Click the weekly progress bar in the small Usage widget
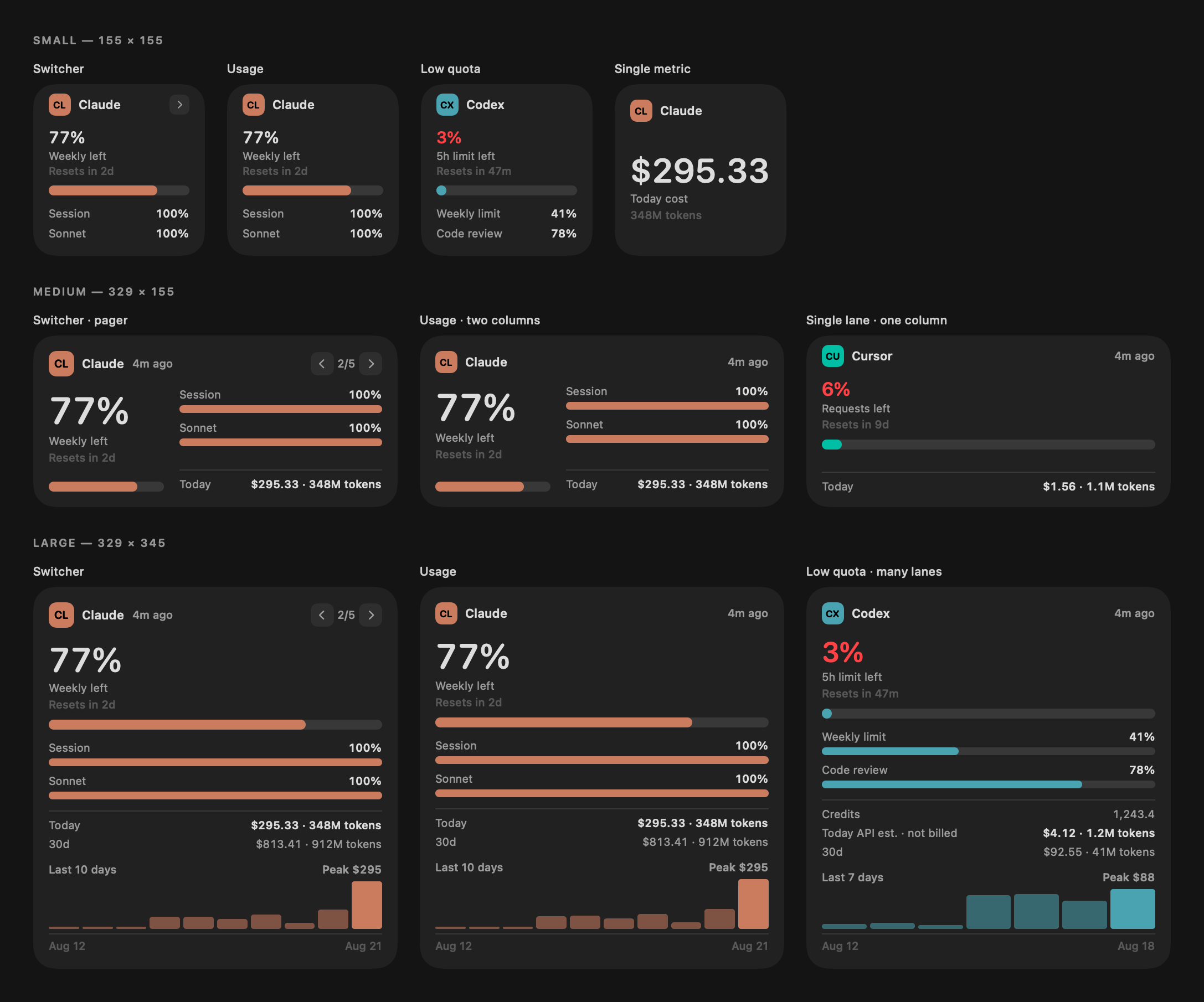 tap(312, 190)
